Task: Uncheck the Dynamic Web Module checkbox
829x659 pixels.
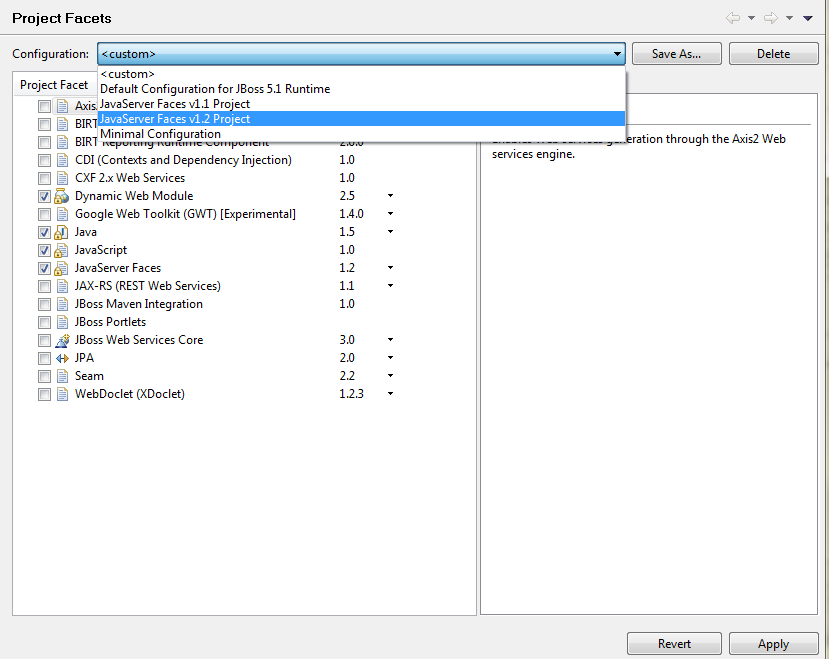Action: [44, 196]
